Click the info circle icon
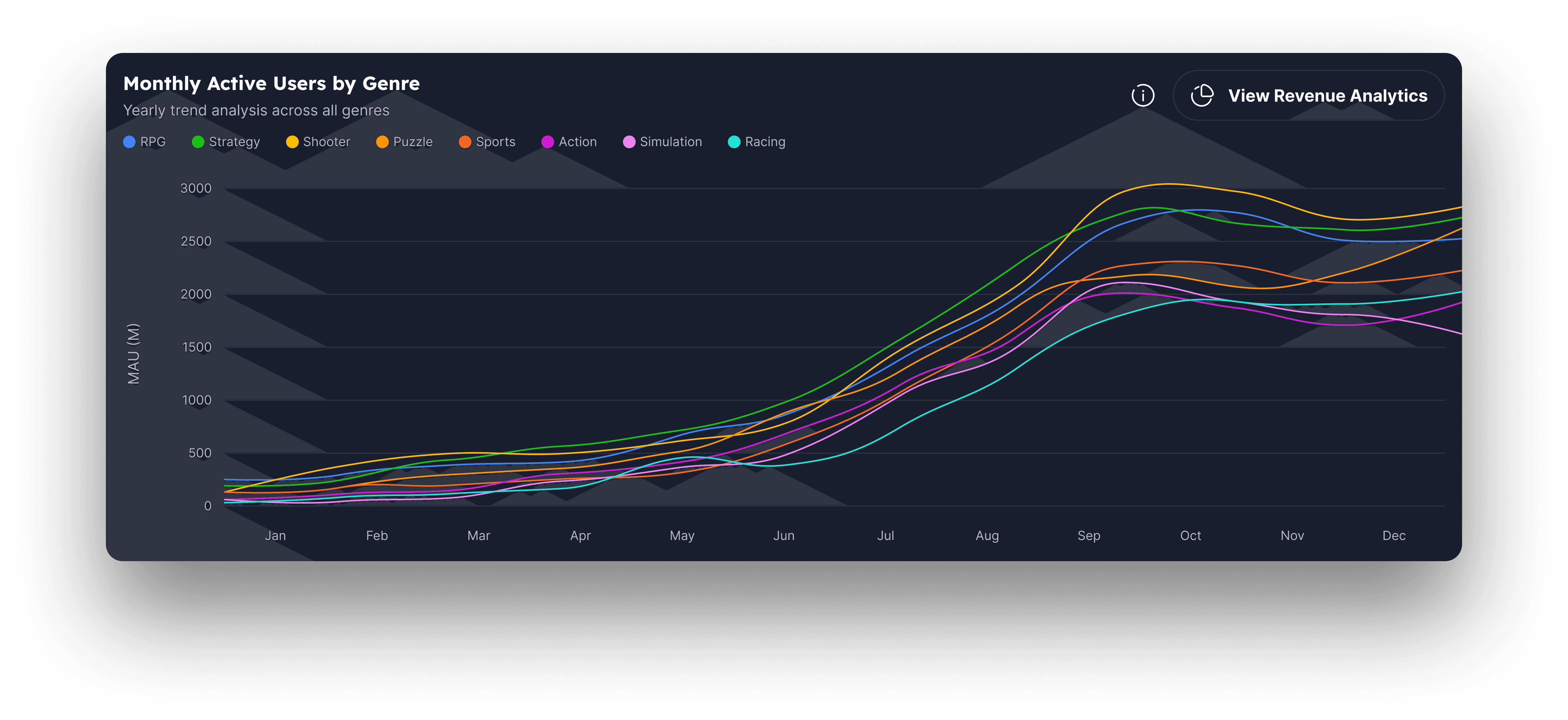This screenshot has height=720, width=1568. click(1143, 96)
